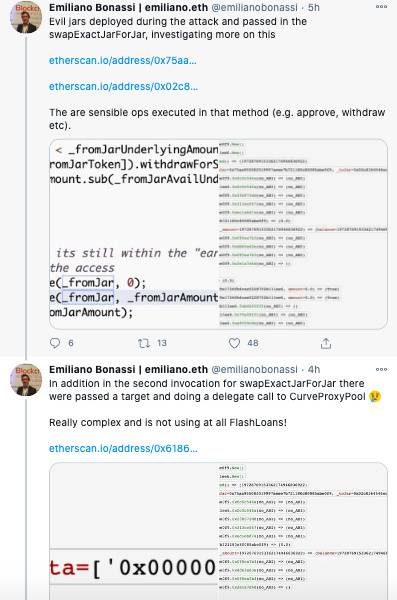Open the 5h timestamp of first tweet

314,7
